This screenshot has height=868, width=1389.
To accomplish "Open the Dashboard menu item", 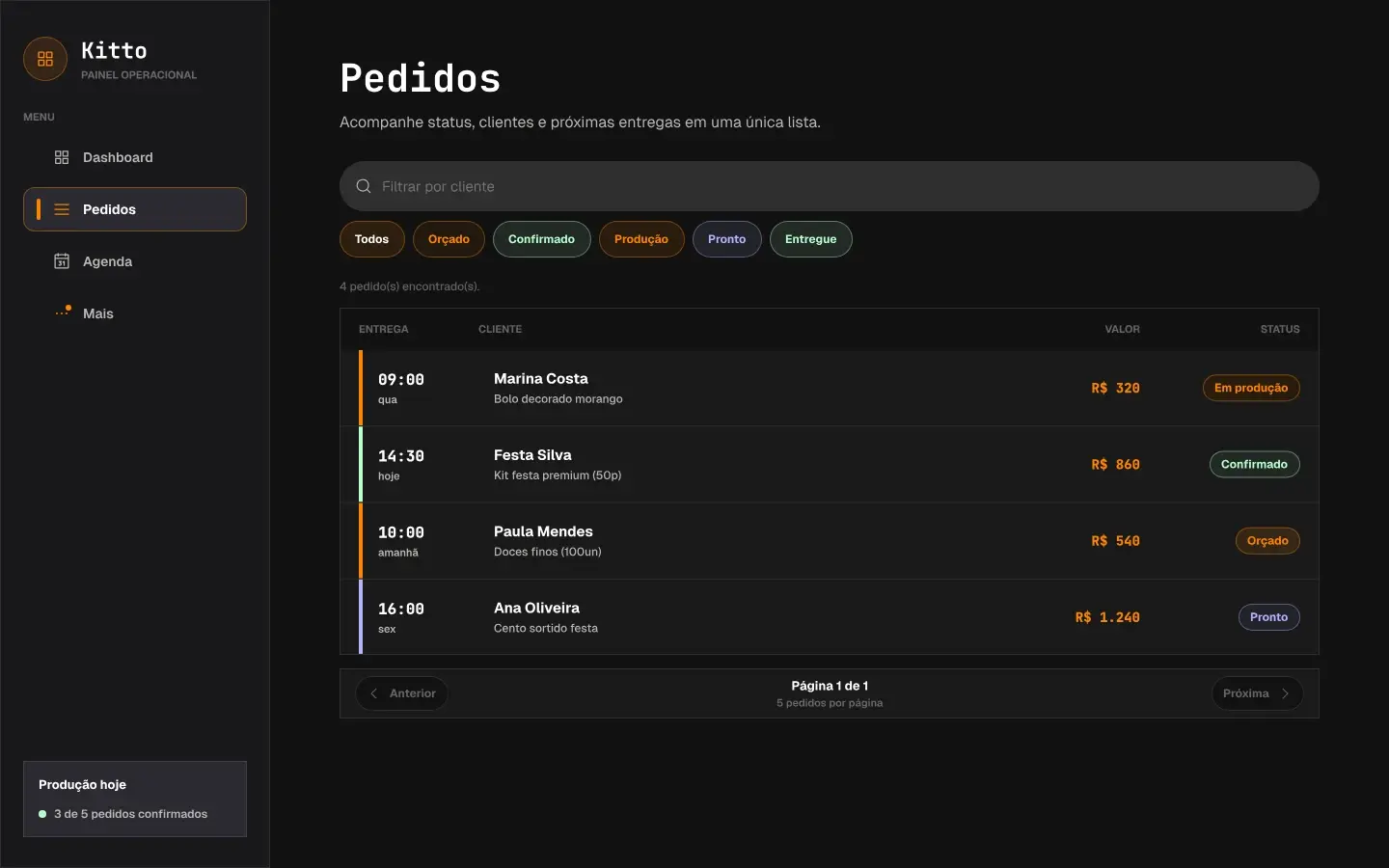I will coord(135,157).
